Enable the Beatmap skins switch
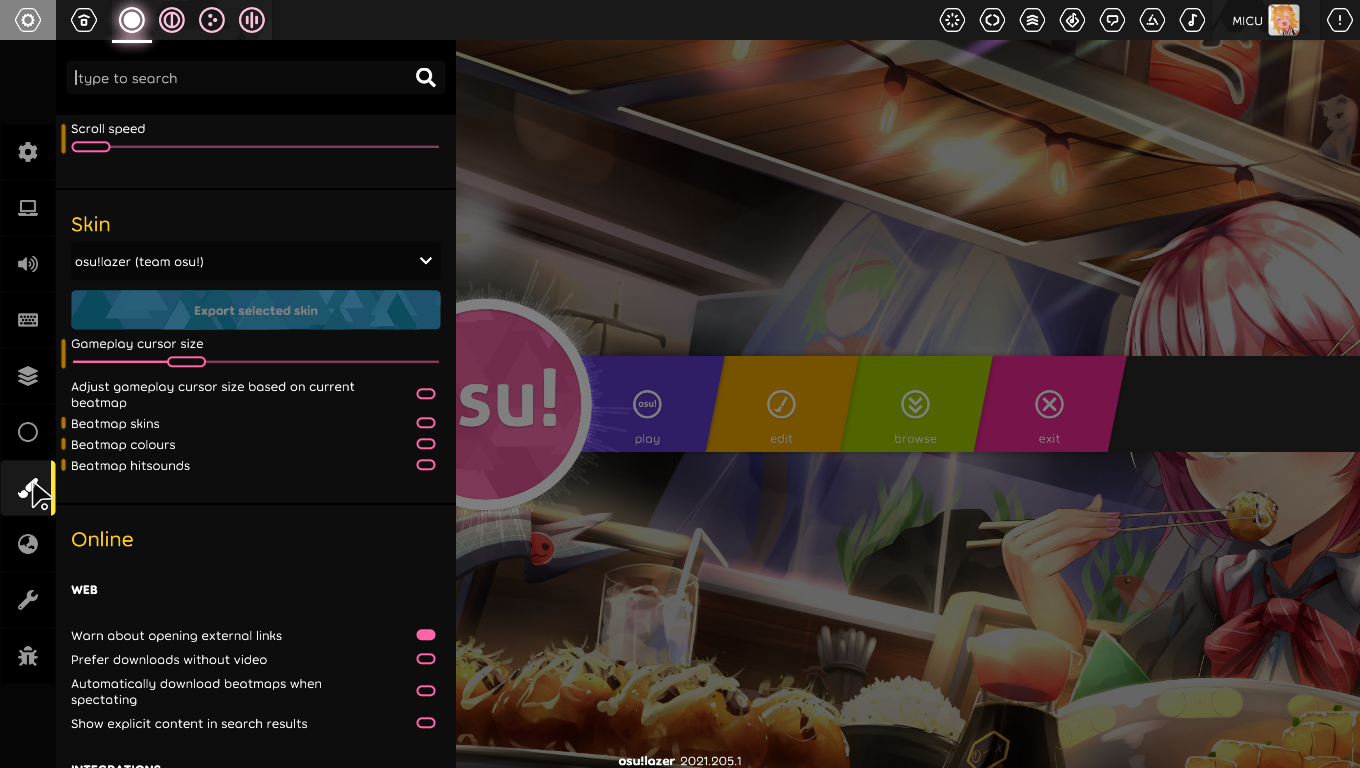1360x768 pixels. [426, 423]
